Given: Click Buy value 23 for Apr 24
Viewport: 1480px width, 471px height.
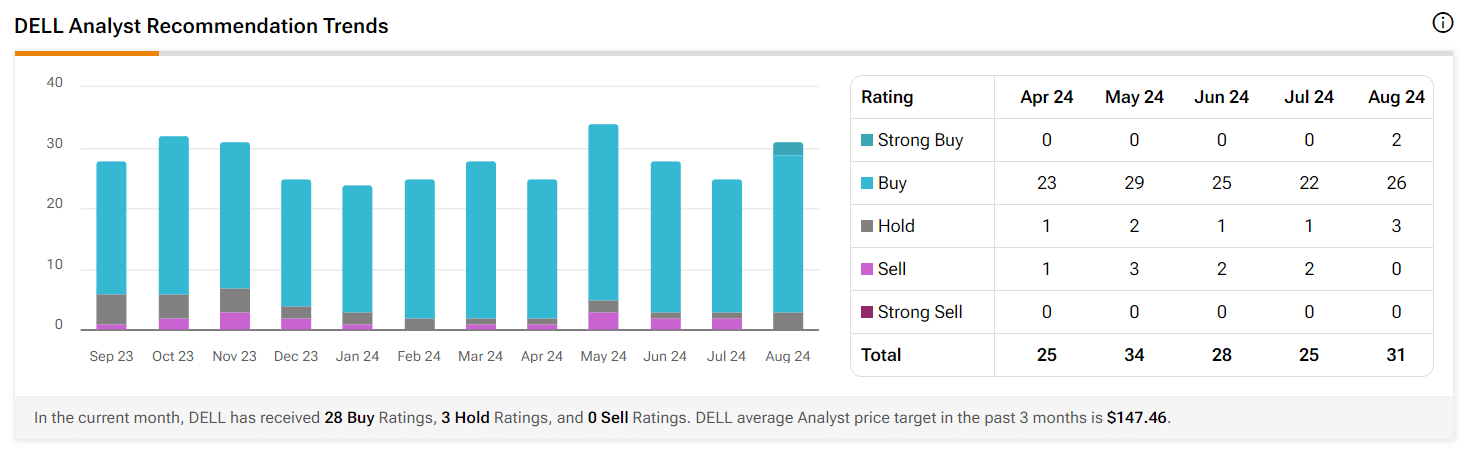Looking at the screenshot, I should pos(1047,183).
